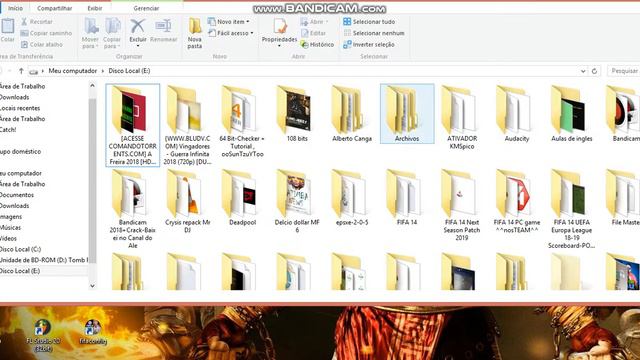Select the FIFA 14 folder

click(407, 197)
